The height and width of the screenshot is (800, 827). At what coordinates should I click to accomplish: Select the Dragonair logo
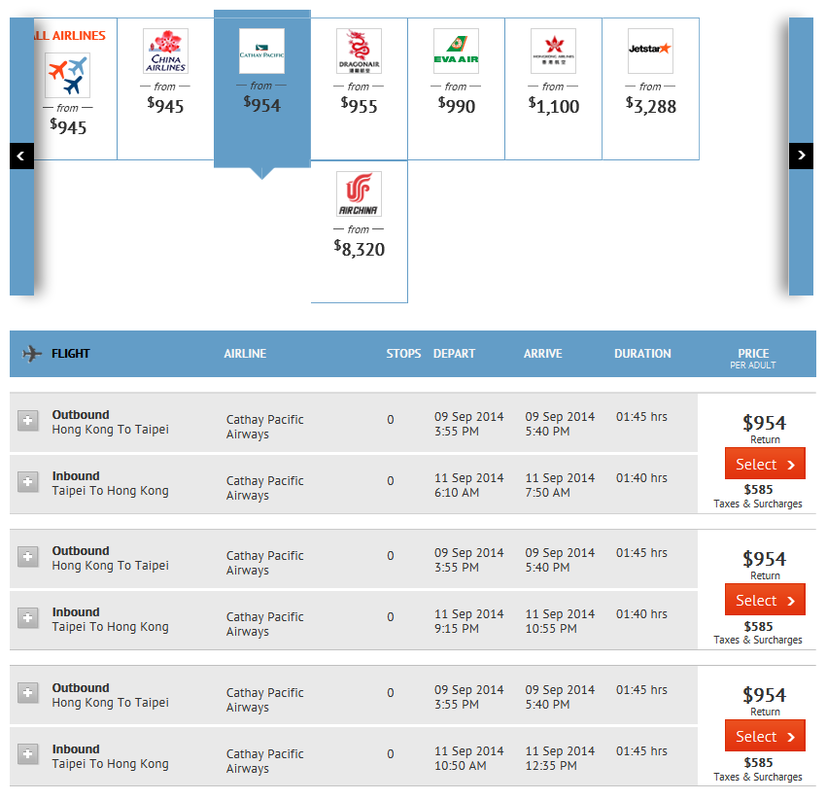358,52
